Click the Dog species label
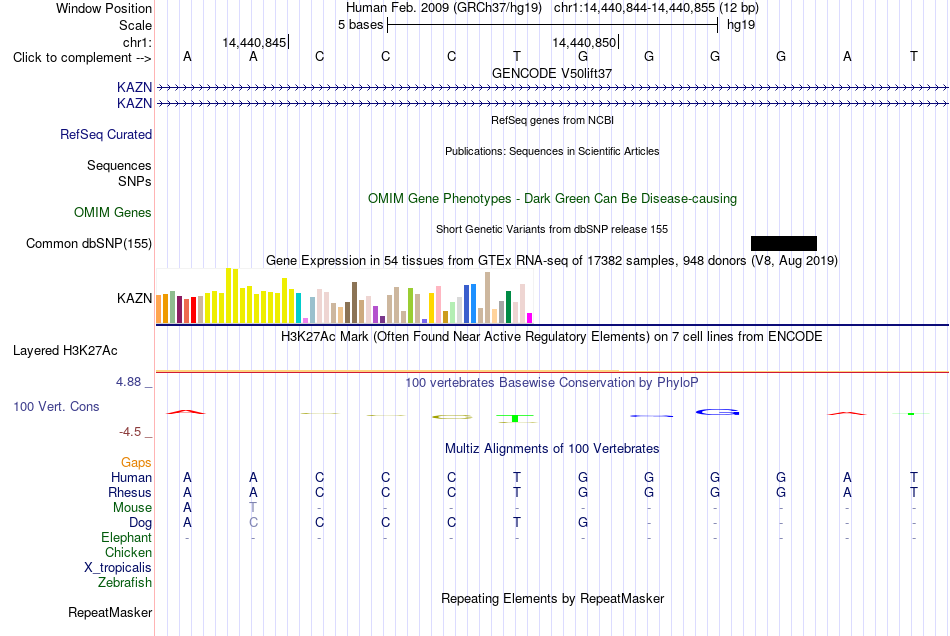950x636 pixels. point(140,522)
